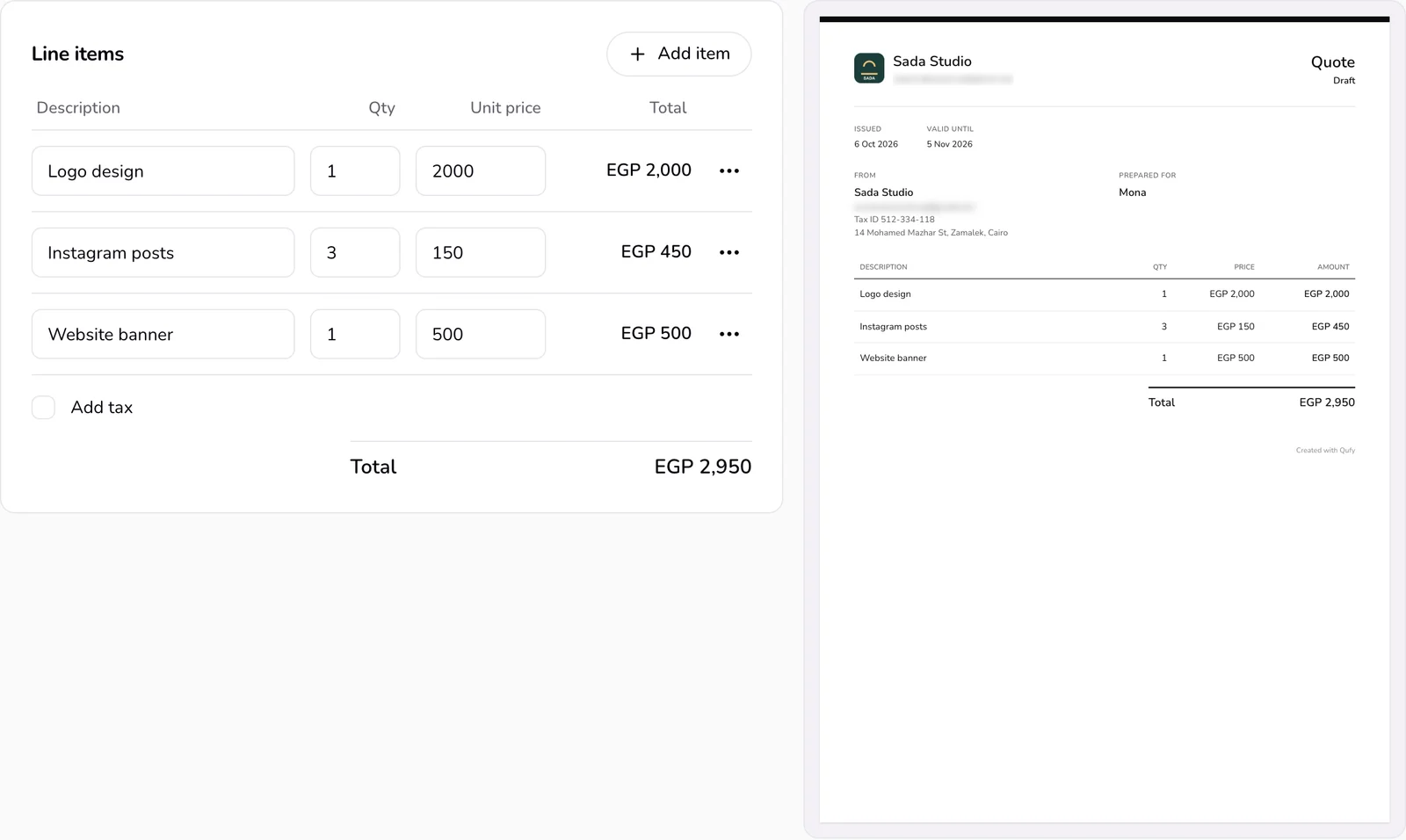Click the Line items heading

[x=77, y=54]
